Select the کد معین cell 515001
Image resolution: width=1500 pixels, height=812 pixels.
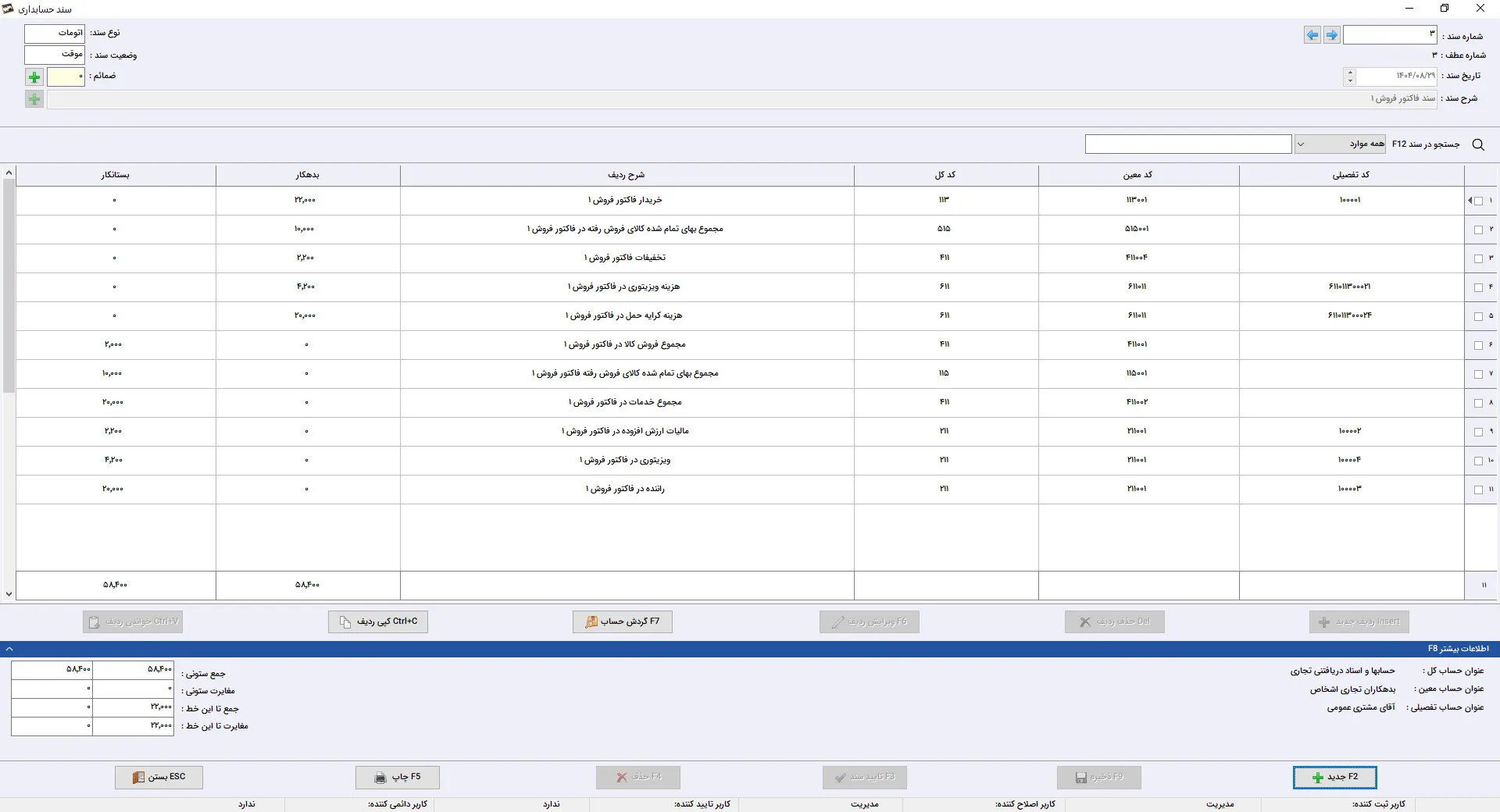pyautogui.click(x=1138, y=230)
